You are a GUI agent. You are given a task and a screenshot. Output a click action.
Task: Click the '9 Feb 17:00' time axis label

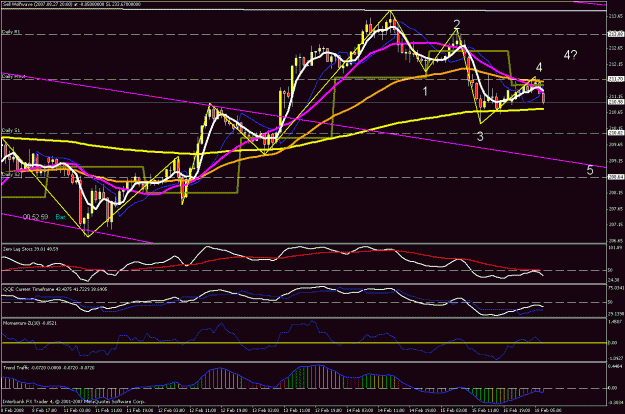[44, 410]
